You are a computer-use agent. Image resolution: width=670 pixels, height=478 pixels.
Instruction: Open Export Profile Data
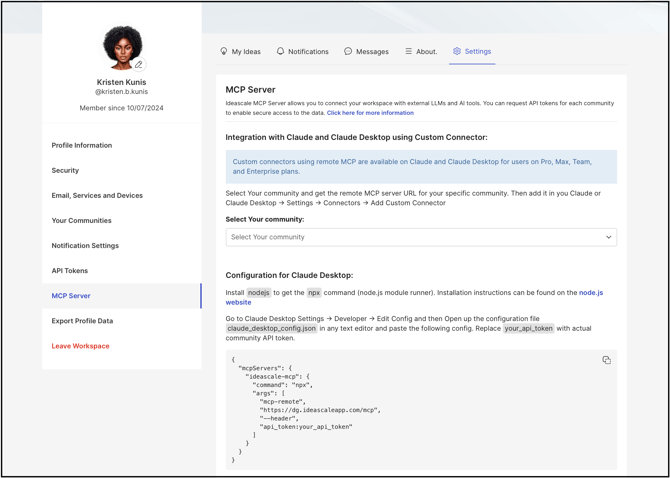pos(121,321)
